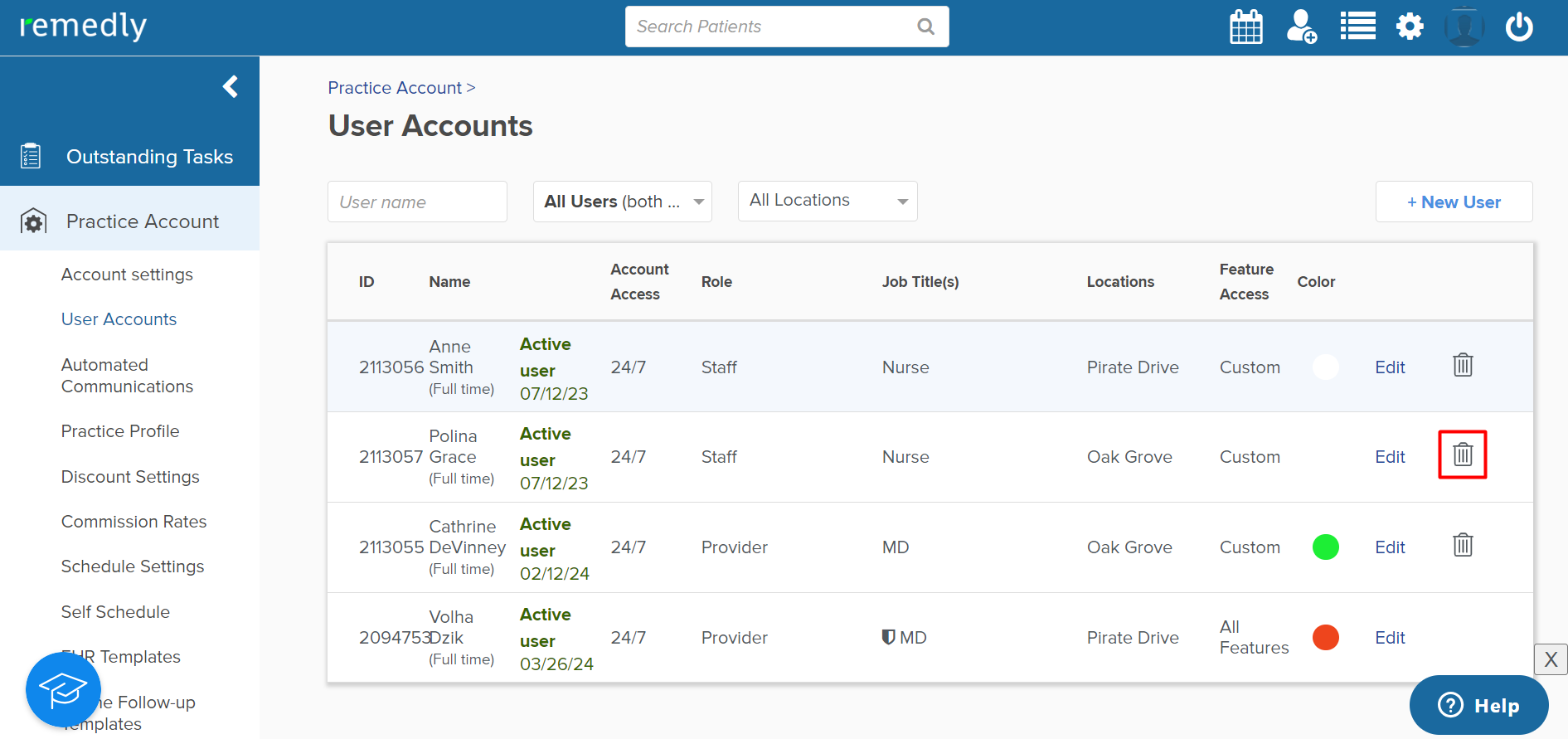Image resolution: width=1568 pixels, height=739 pixels.
Task: Open Schedule Settings page
Action: (133, 566)
